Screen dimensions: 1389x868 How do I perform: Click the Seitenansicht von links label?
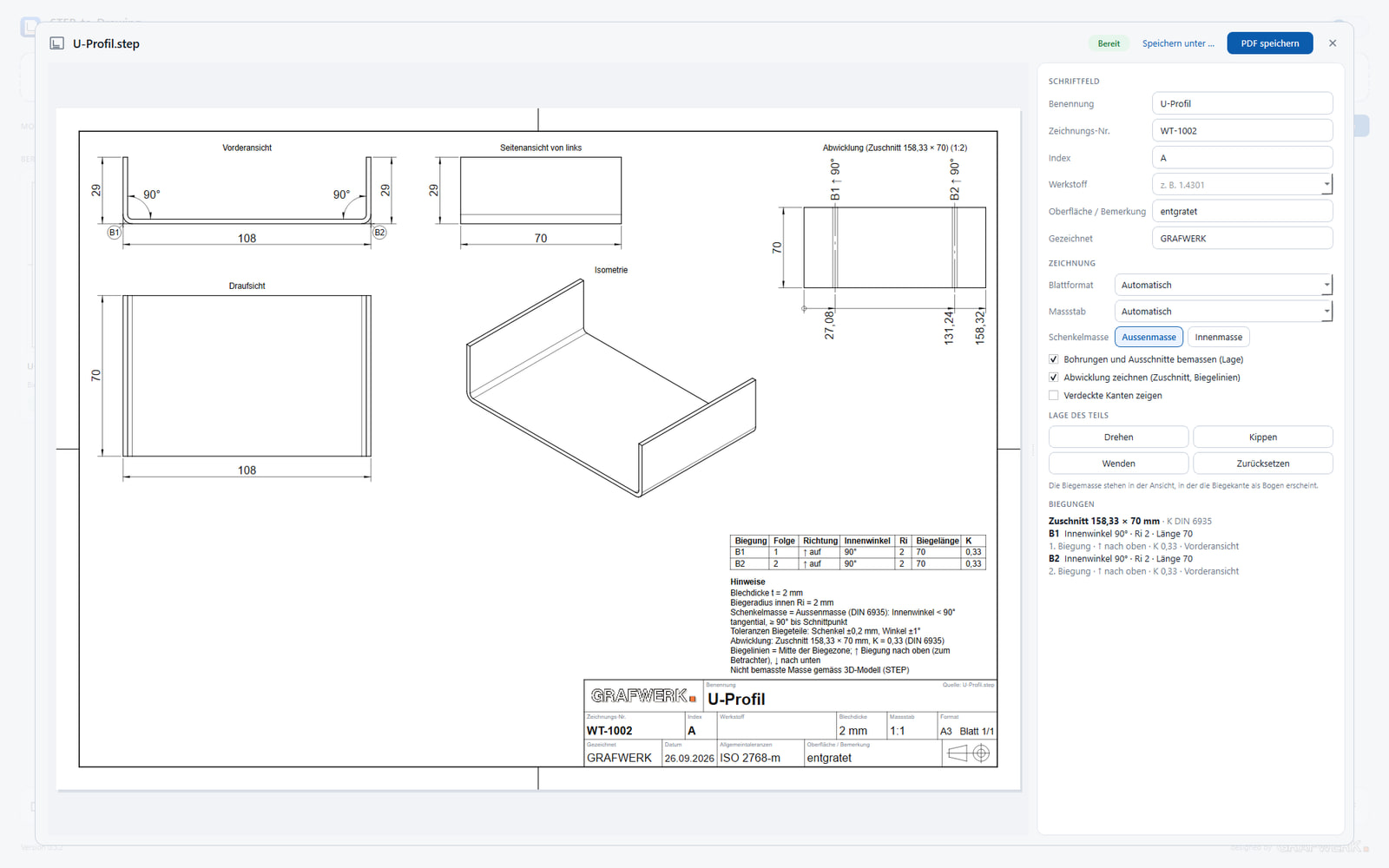(x=541, y=148)
